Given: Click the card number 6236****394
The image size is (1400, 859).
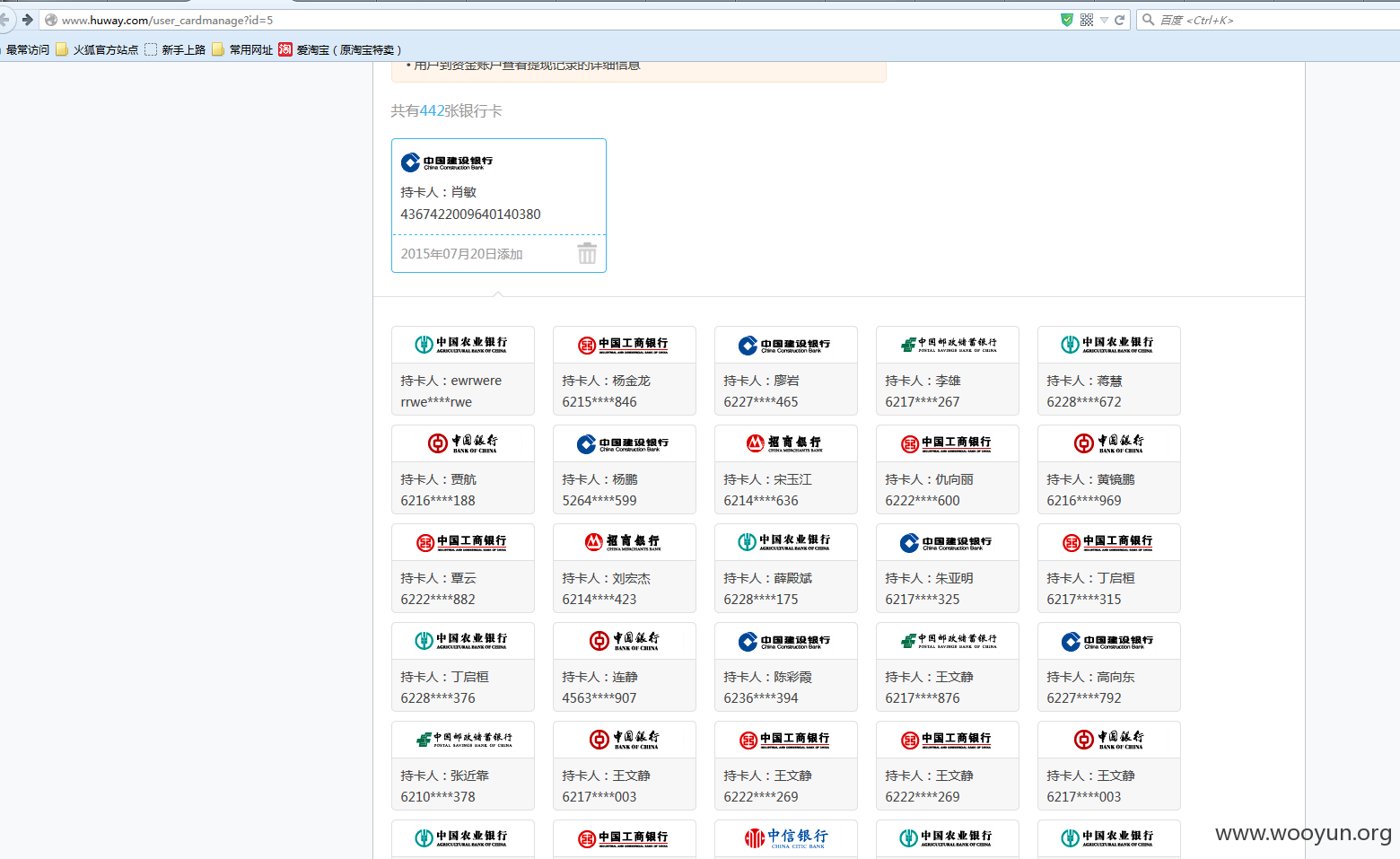Looking at the screenshot, I should coord(761,698).
